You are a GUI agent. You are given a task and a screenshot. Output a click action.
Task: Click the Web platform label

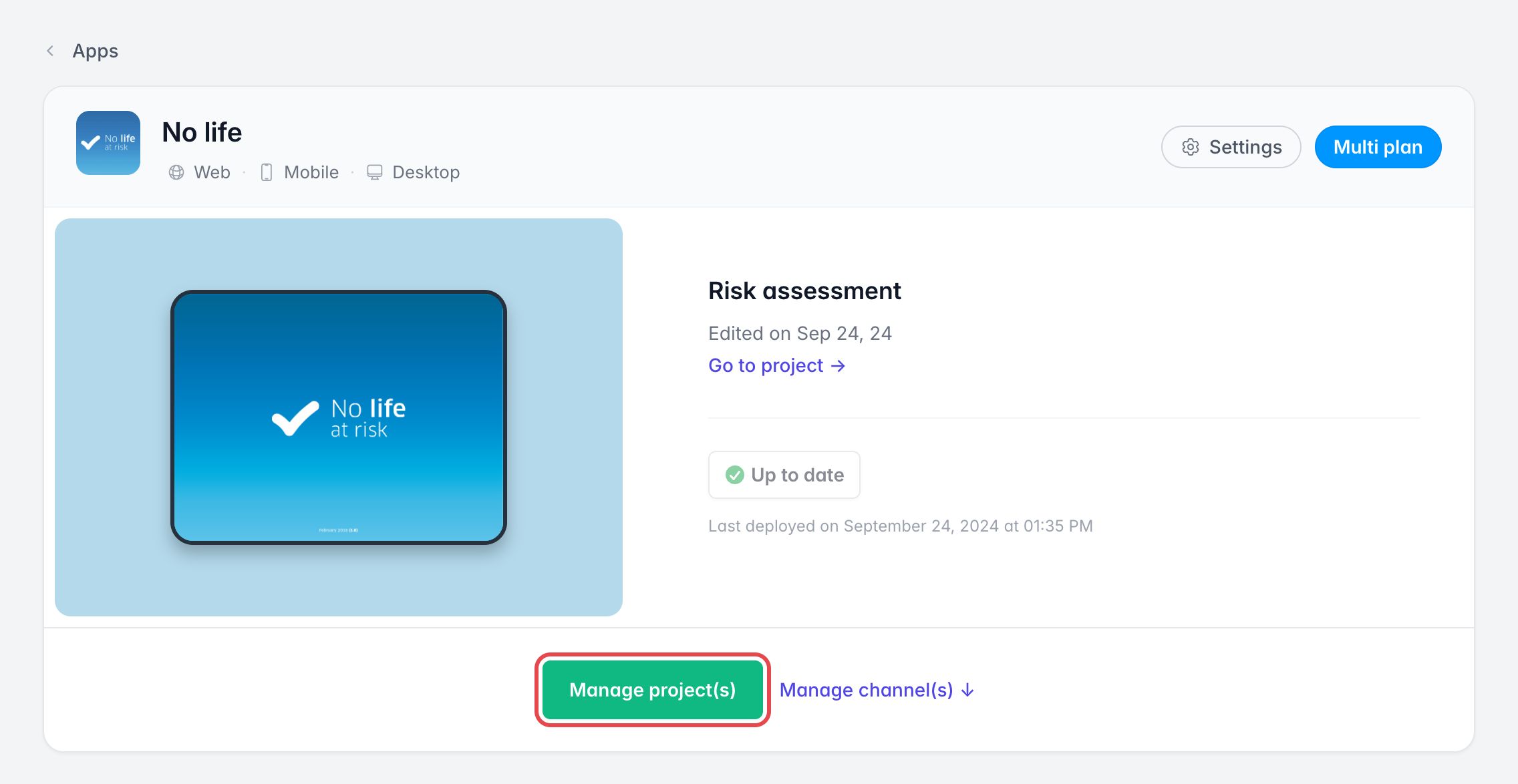[x=212, y=172]
